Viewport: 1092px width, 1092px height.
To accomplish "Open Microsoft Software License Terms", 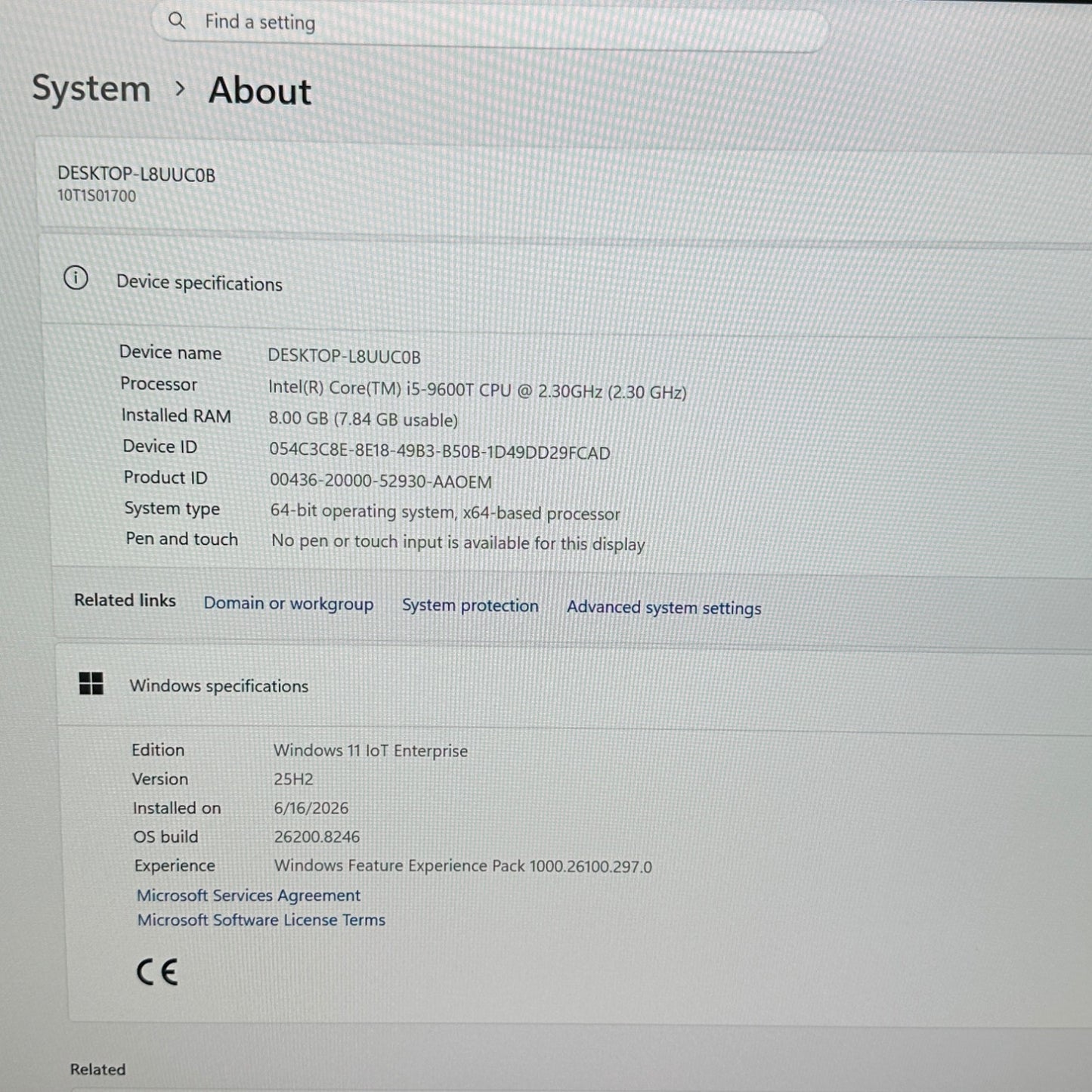I will tap(261, 920).
